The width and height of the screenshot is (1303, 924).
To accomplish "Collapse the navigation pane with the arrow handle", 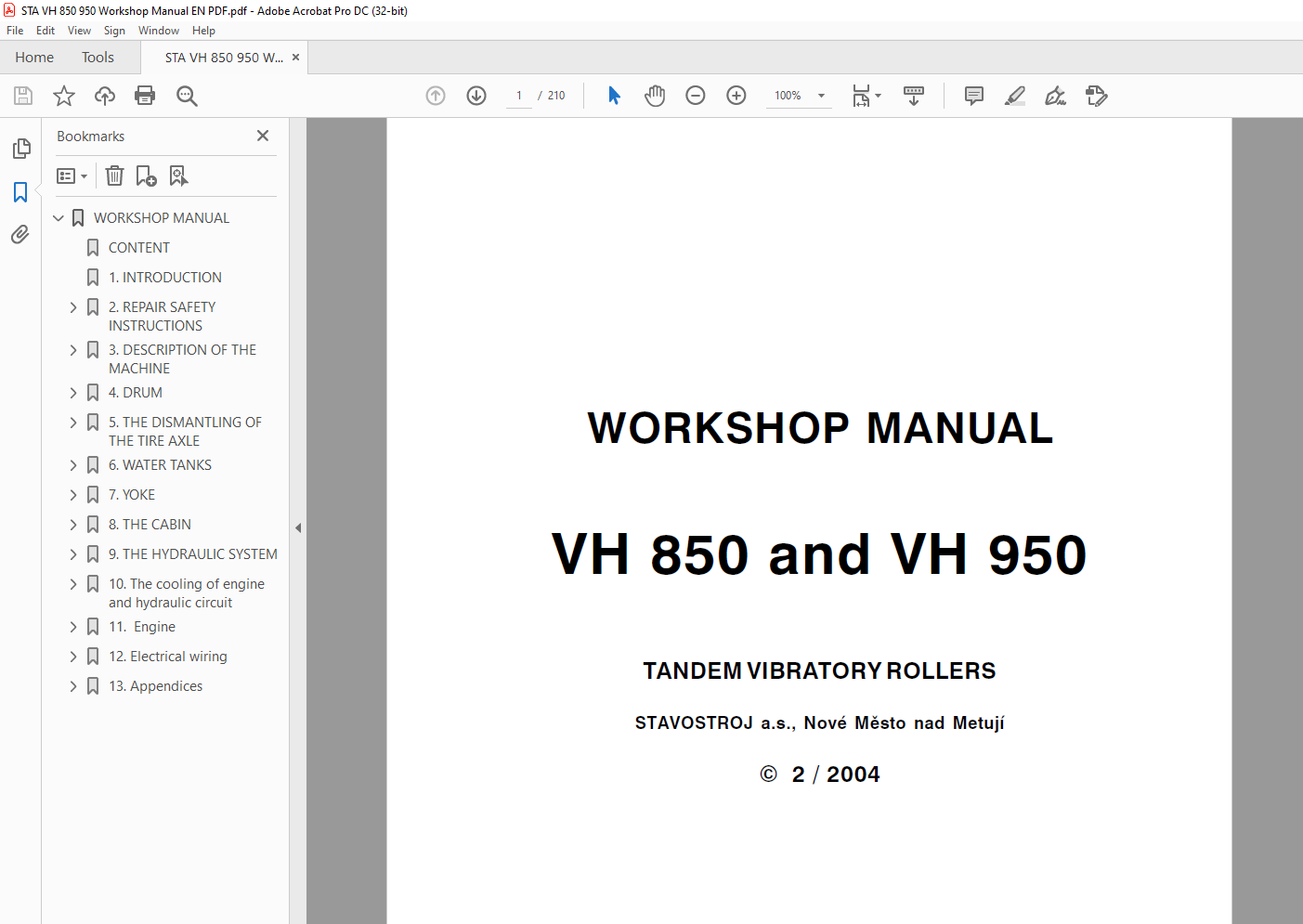I will [298, 527].
